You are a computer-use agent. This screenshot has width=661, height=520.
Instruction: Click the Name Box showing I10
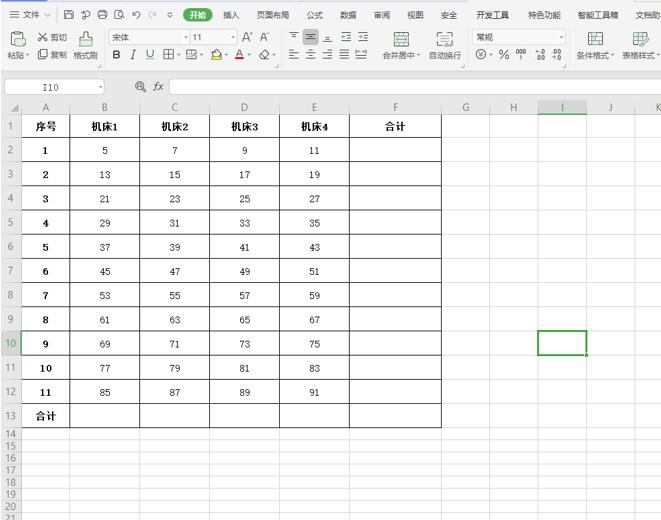(51, 87)
